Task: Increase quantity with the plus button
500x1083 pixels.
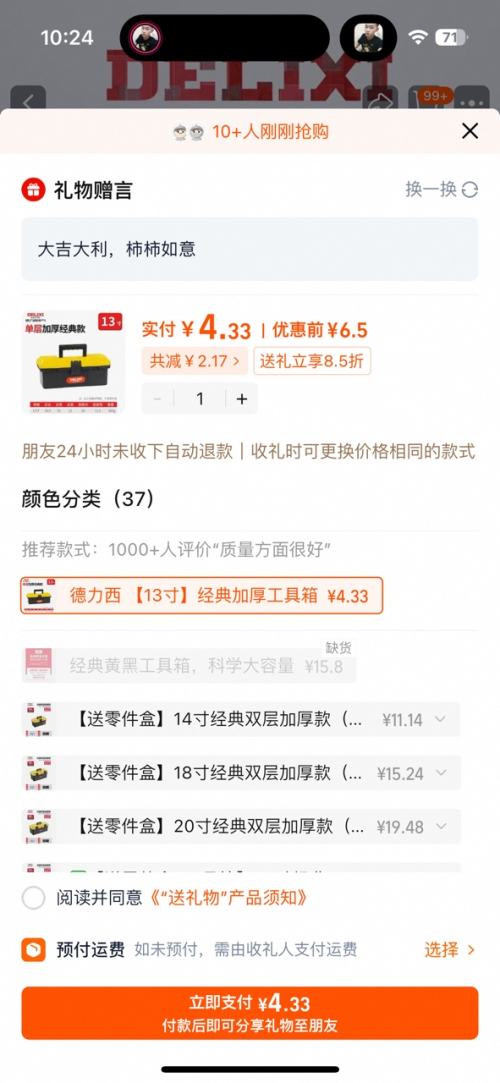Action: tap(242, 399)
